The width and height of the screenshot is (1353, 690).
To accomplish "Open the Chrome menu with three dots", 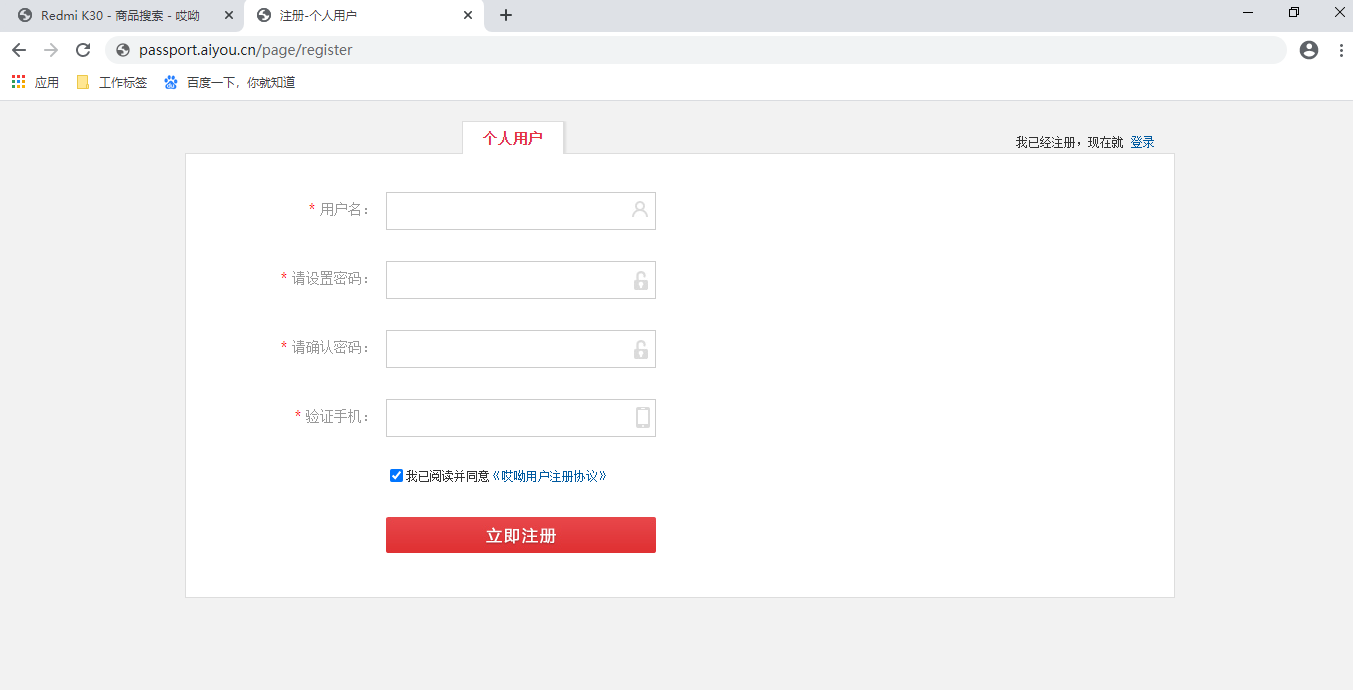I will pos(1340,49).
